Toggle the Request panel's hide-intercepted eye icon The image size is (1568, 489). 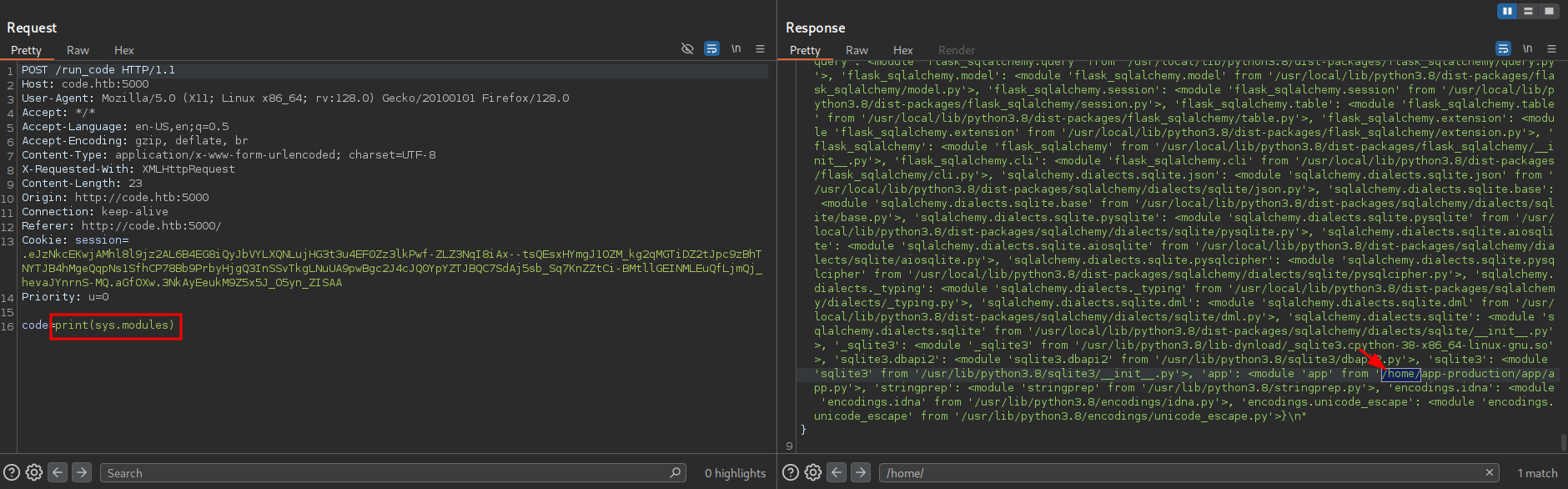687,49
